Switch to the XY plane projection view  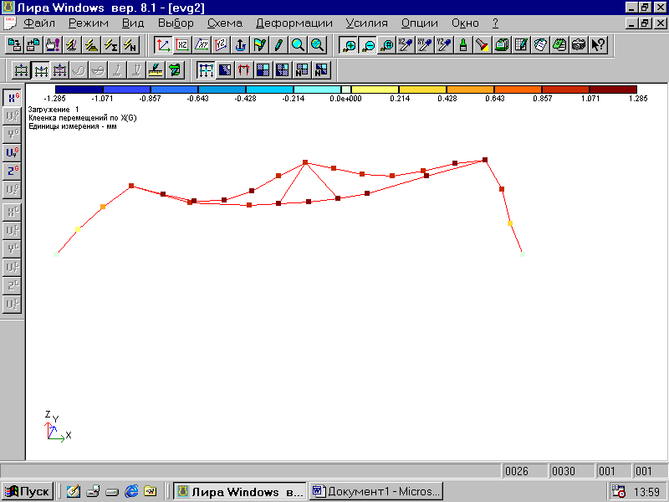(202, 45)
